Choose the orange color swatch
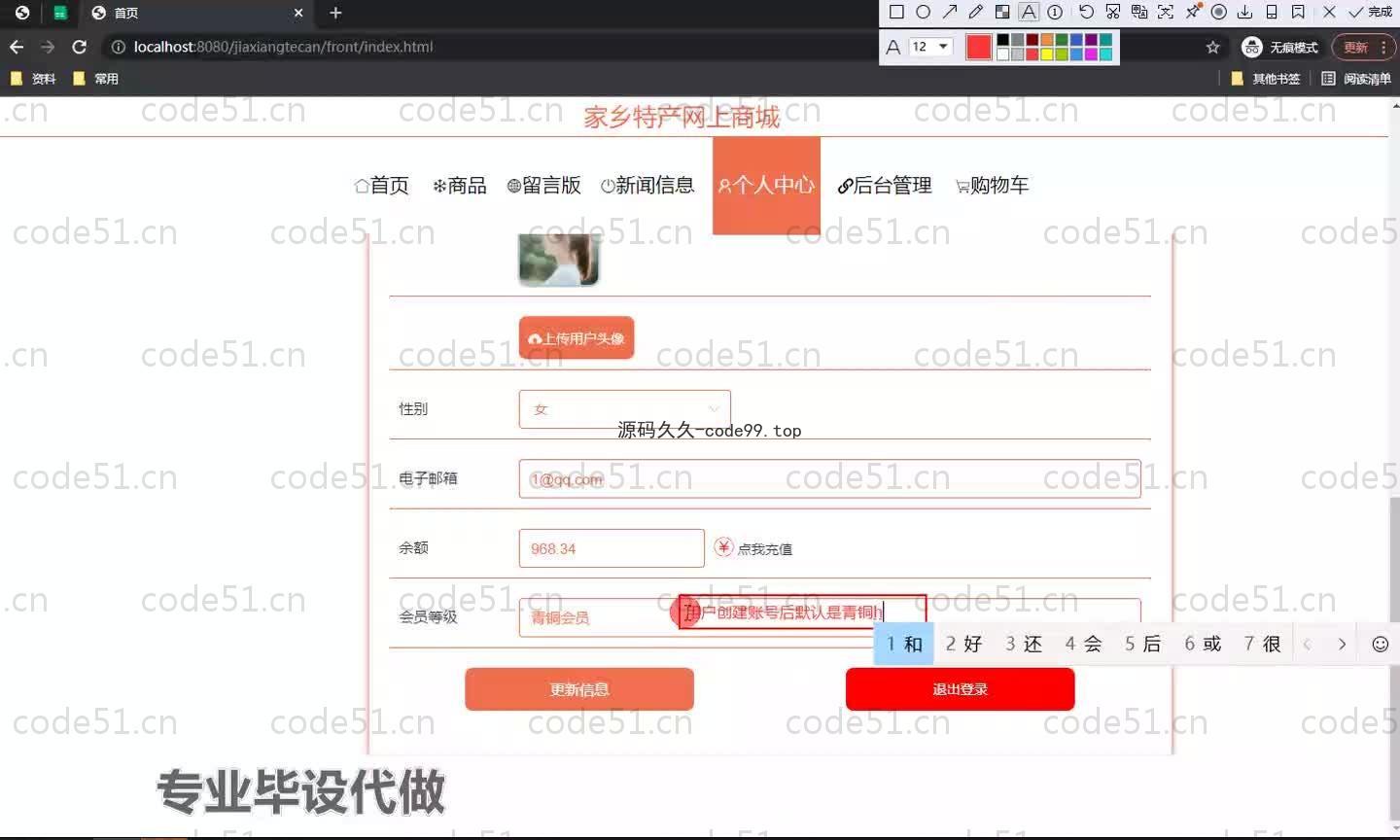Viewport: 1400px width, 840px height. tap(1047, 40)
